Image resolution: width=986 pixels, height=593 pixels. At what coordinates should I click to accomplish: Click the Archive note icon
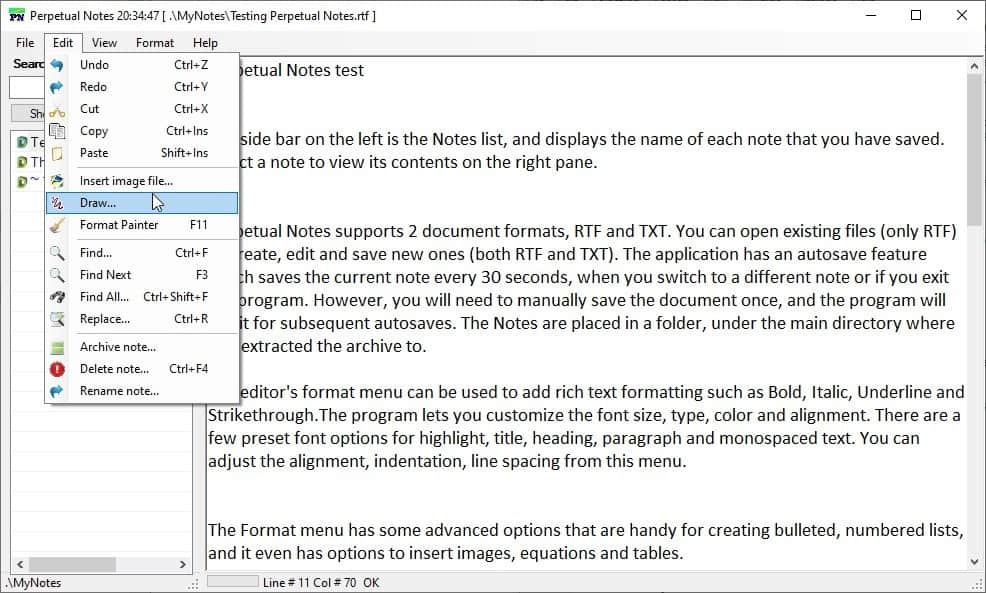[x=58, y=347]
